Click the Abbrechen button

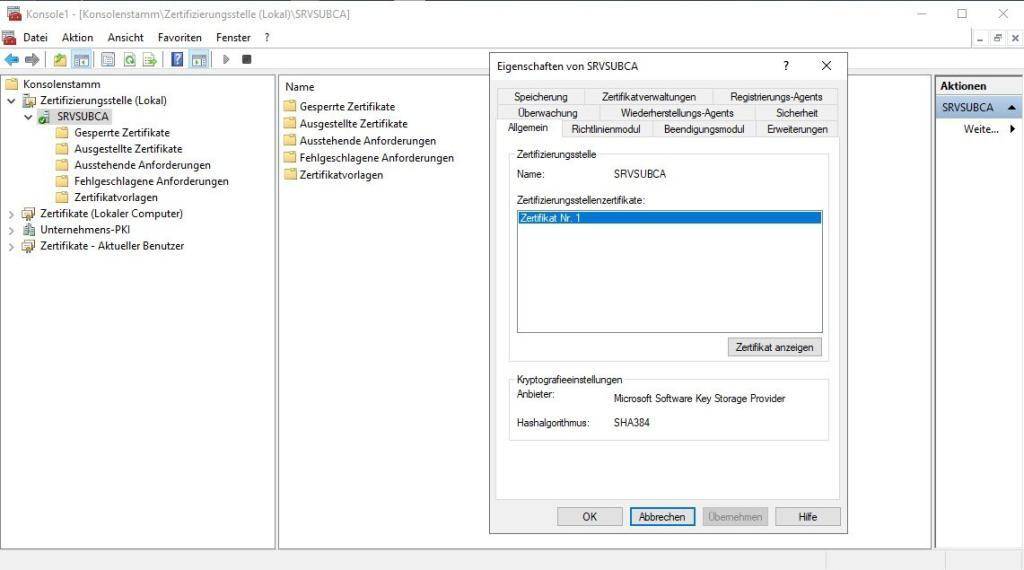[x=662, y=516]
